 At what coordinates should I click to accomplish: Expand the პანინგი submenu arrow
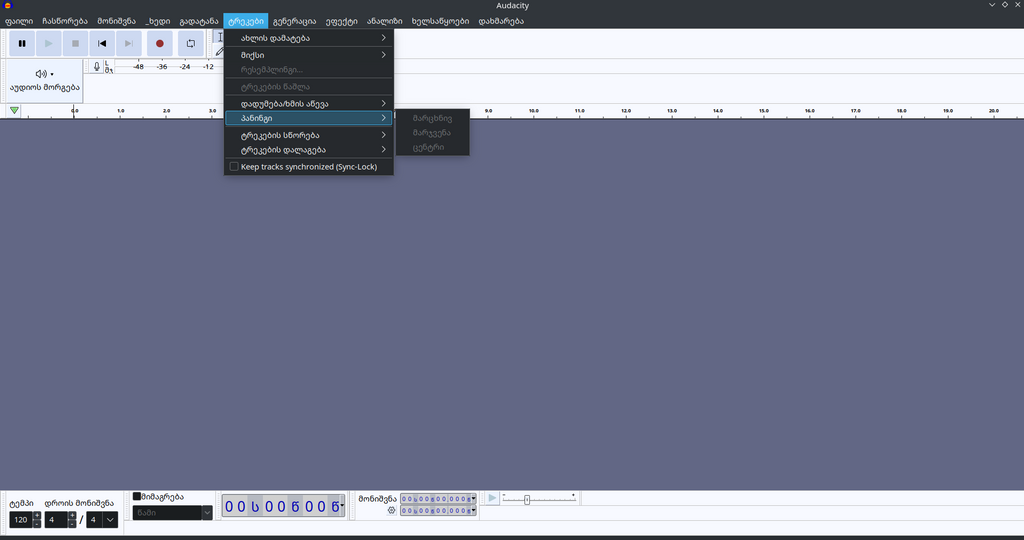tap(383, 118)
